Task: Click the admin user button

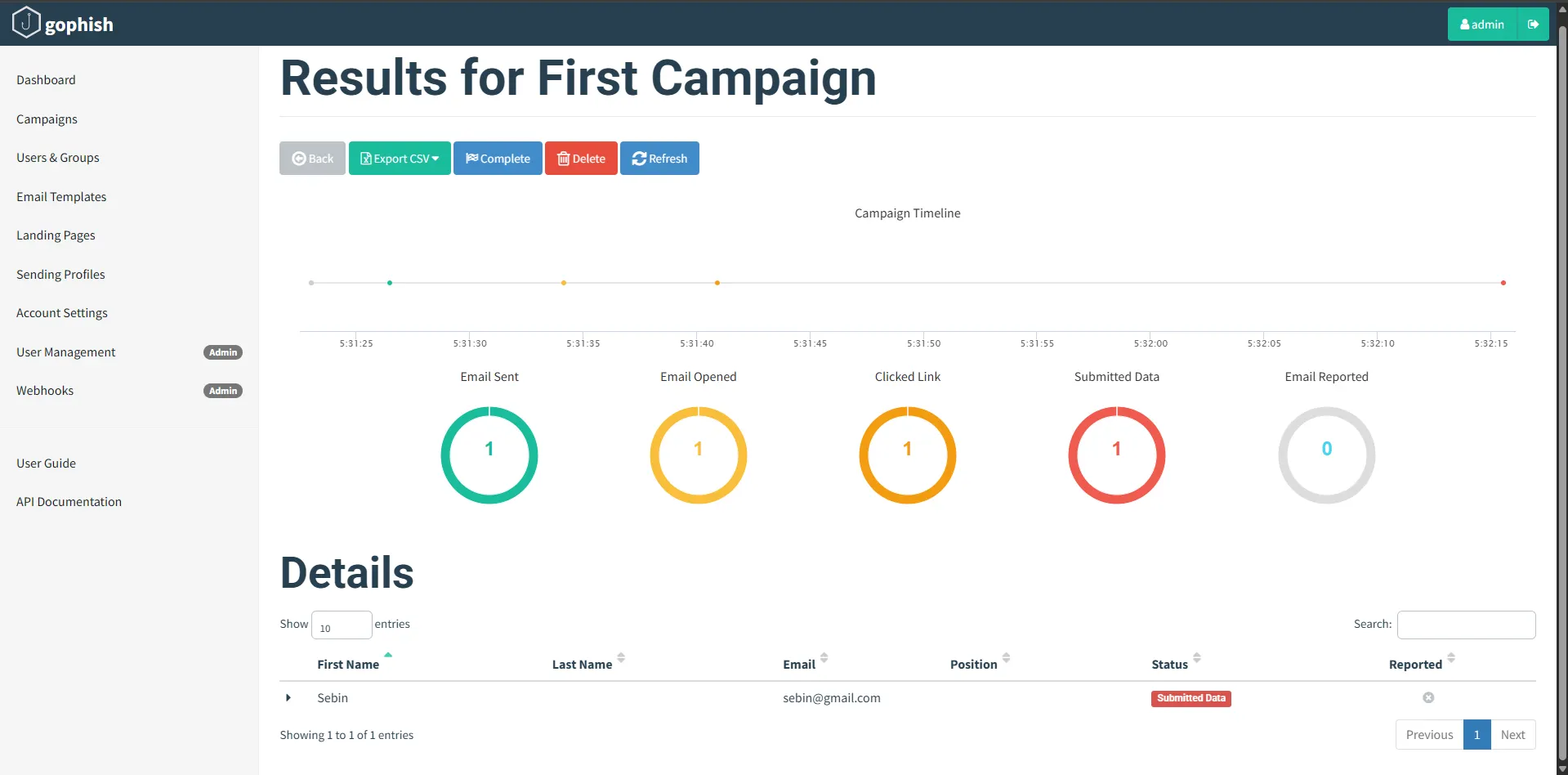Action: tap(1481, 25)
